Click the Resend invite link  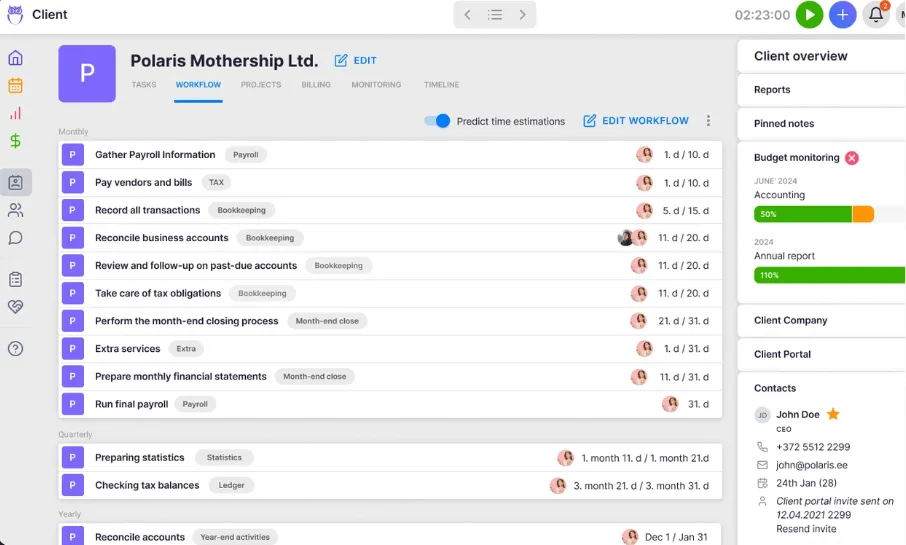[x=806, y=529]
